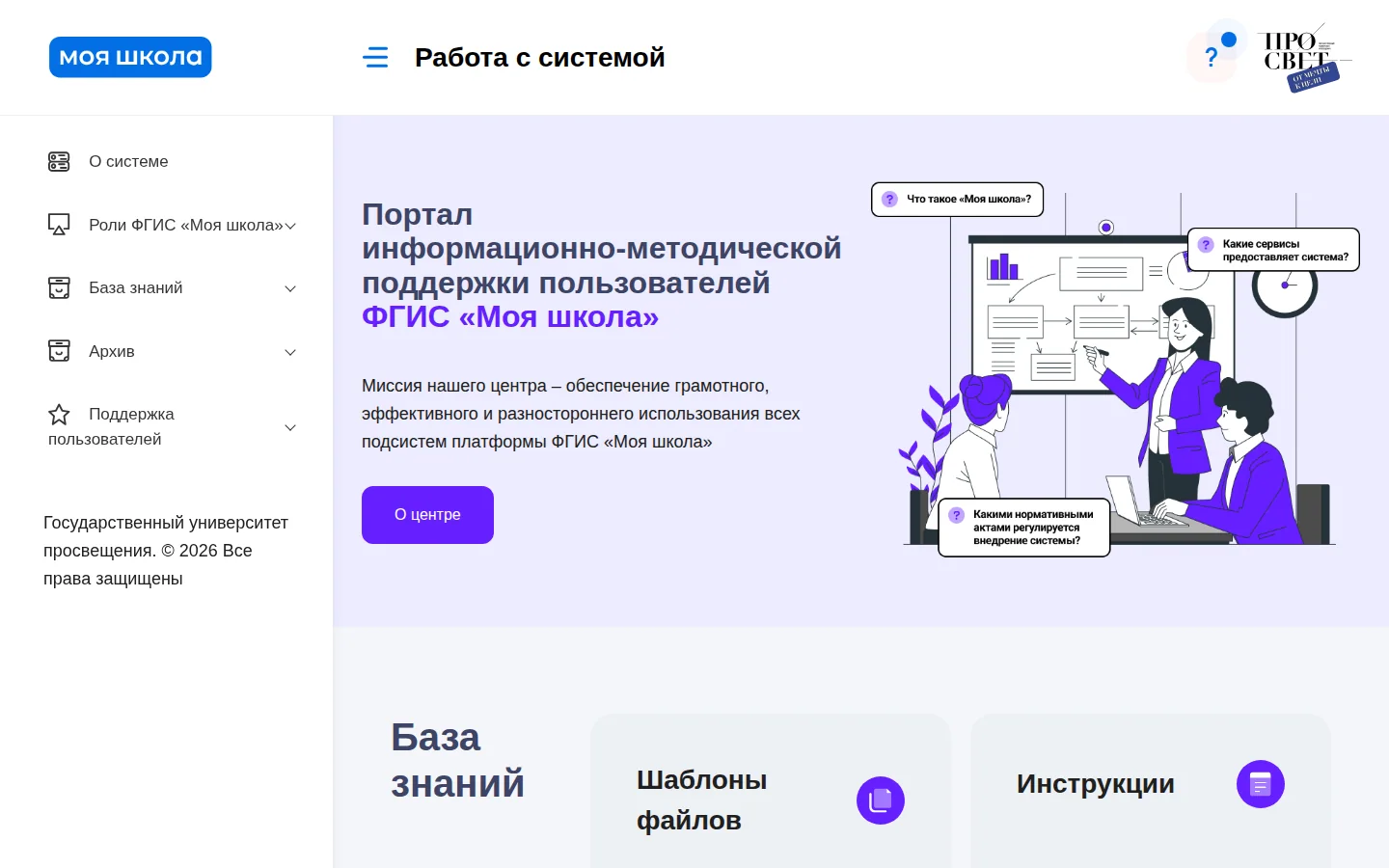Open Роли ФГИС «Моя школа» menu item

click(x=186, y=225)
